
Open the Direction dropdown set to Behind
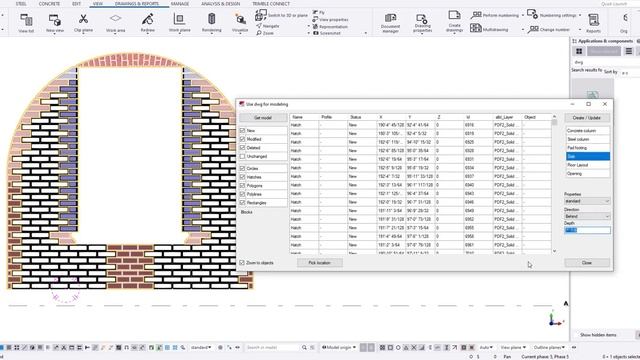pos(587,216)
